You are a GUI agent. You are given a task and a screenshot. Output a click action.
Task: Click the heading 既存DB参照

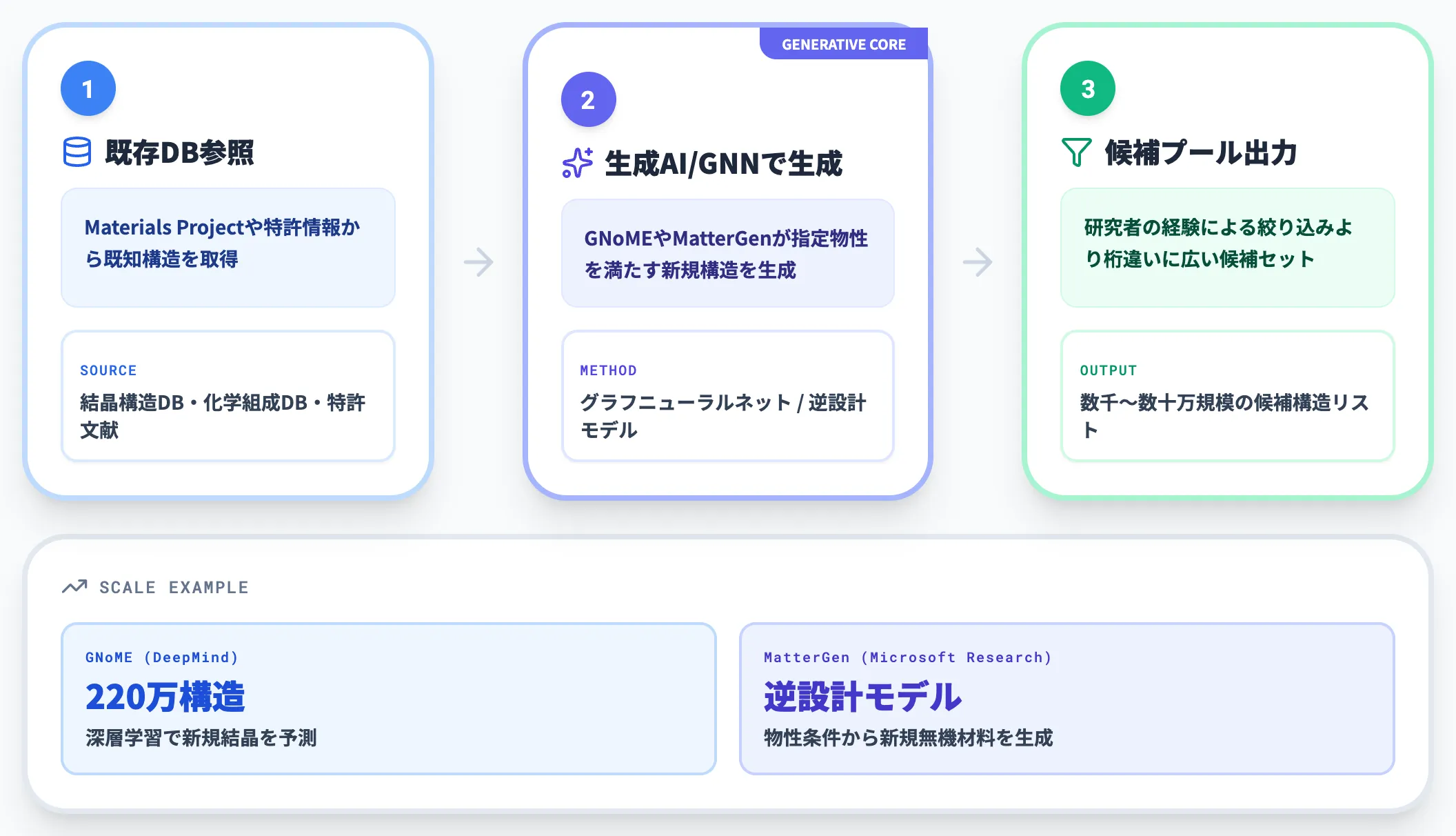(x=179, y=152)
